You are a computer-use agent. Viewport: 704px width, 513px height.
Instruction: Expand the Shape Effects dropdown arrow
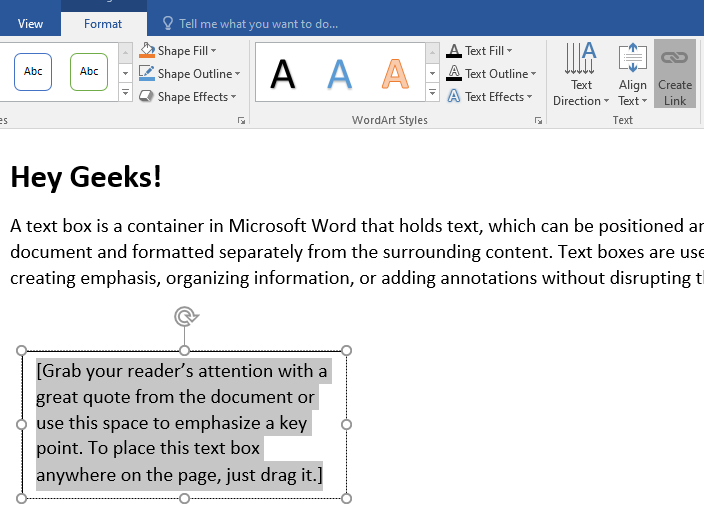(x=233, y=97)
